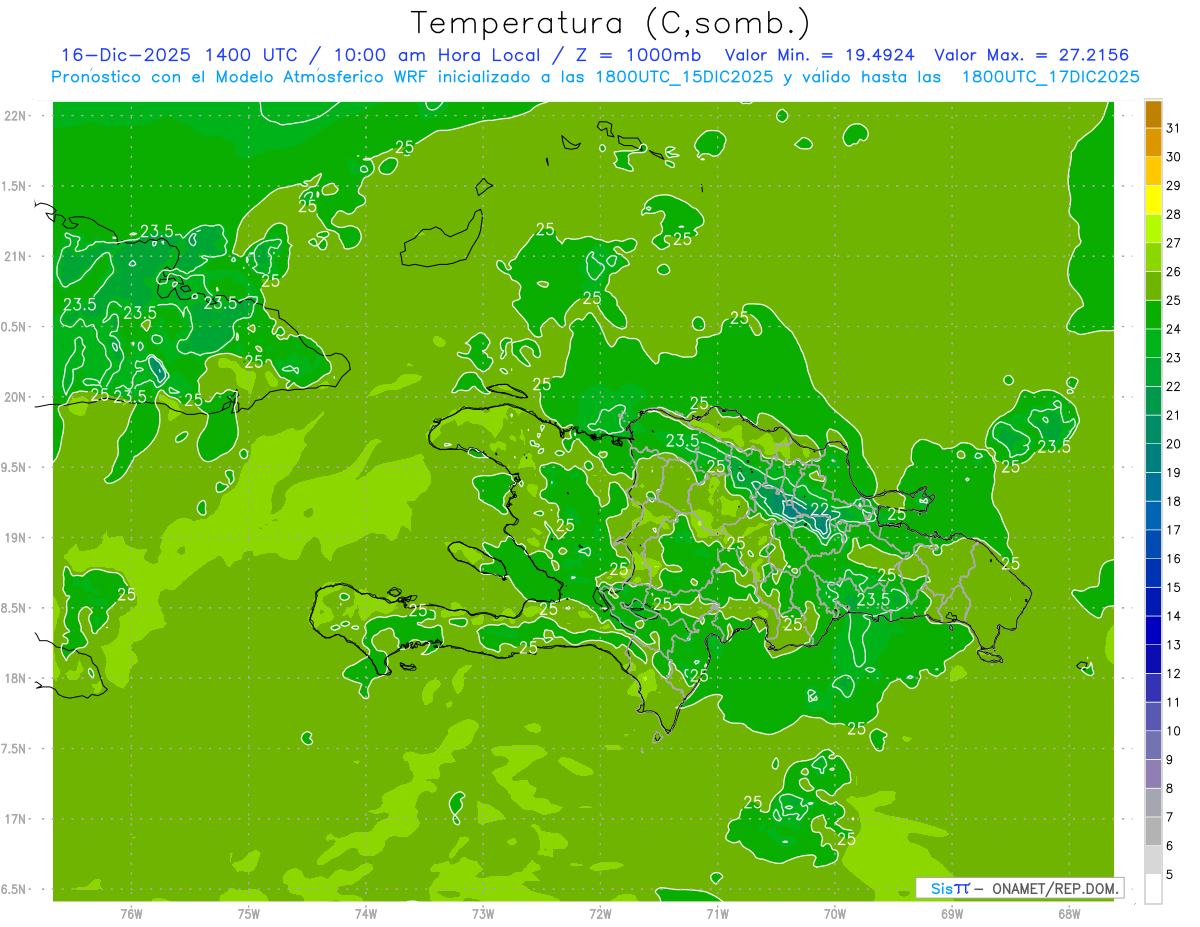
Task: Click the '27' value on the color scale
Action: click(1174, 243)
